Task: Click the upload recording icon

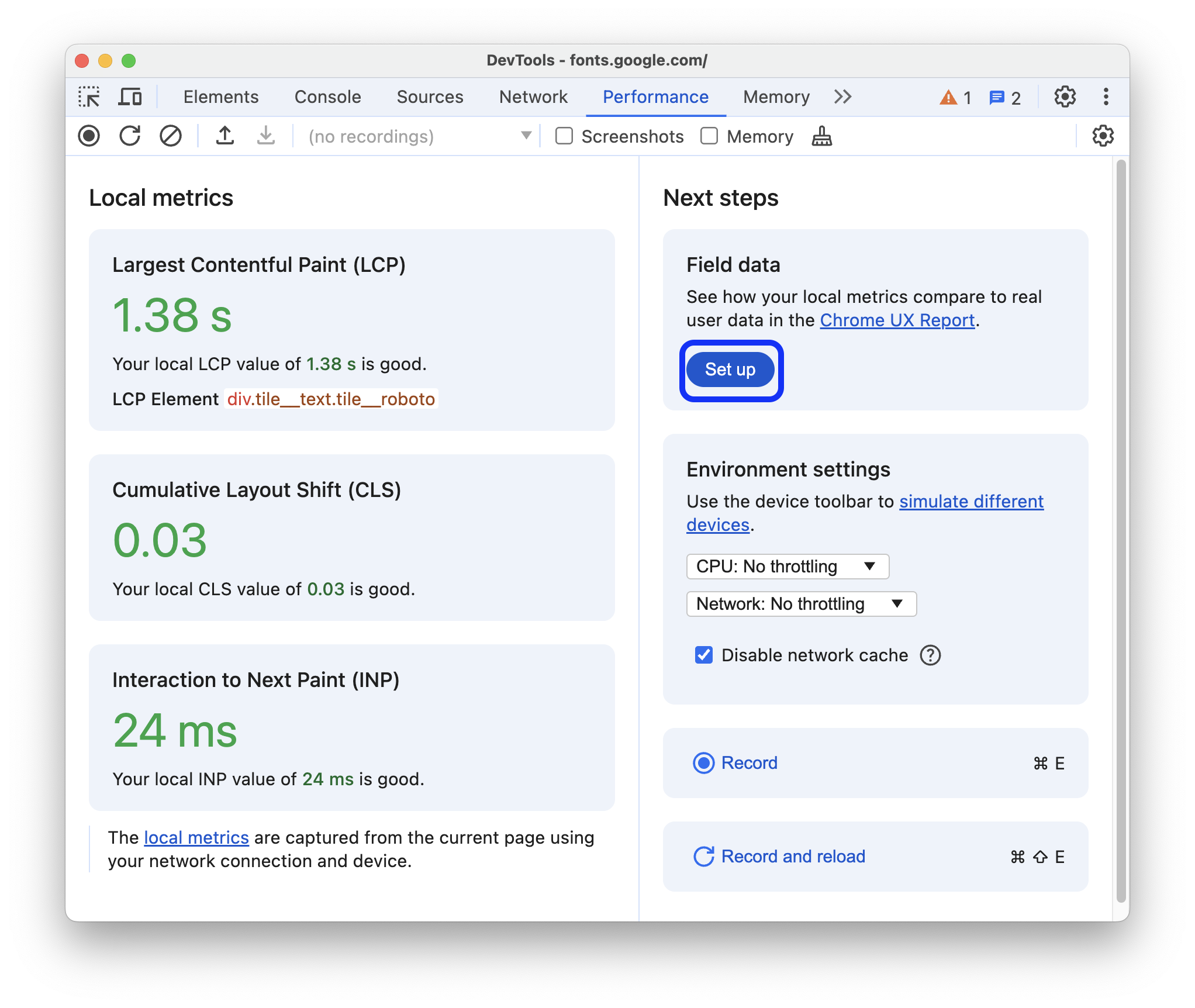Action: pyautogui.click(x=225, y=136)
